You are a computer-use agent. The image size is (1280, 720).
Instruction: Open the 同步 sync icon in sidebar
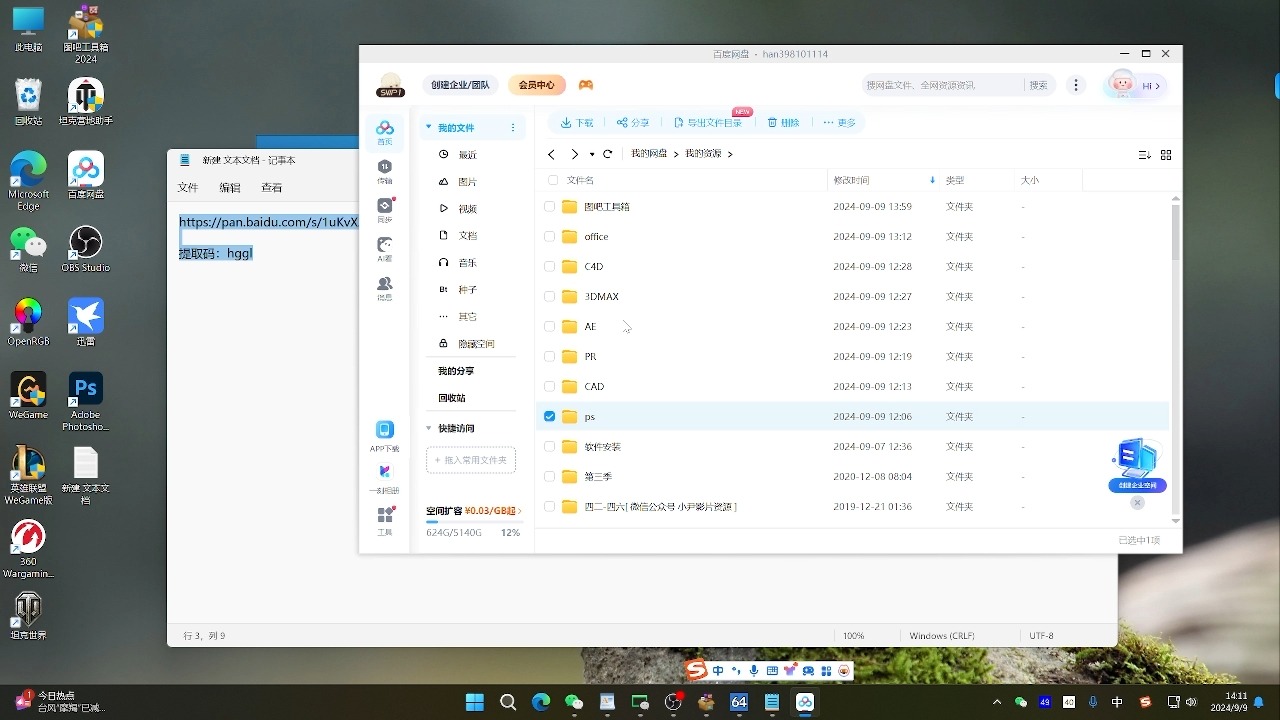coord(385,210)
